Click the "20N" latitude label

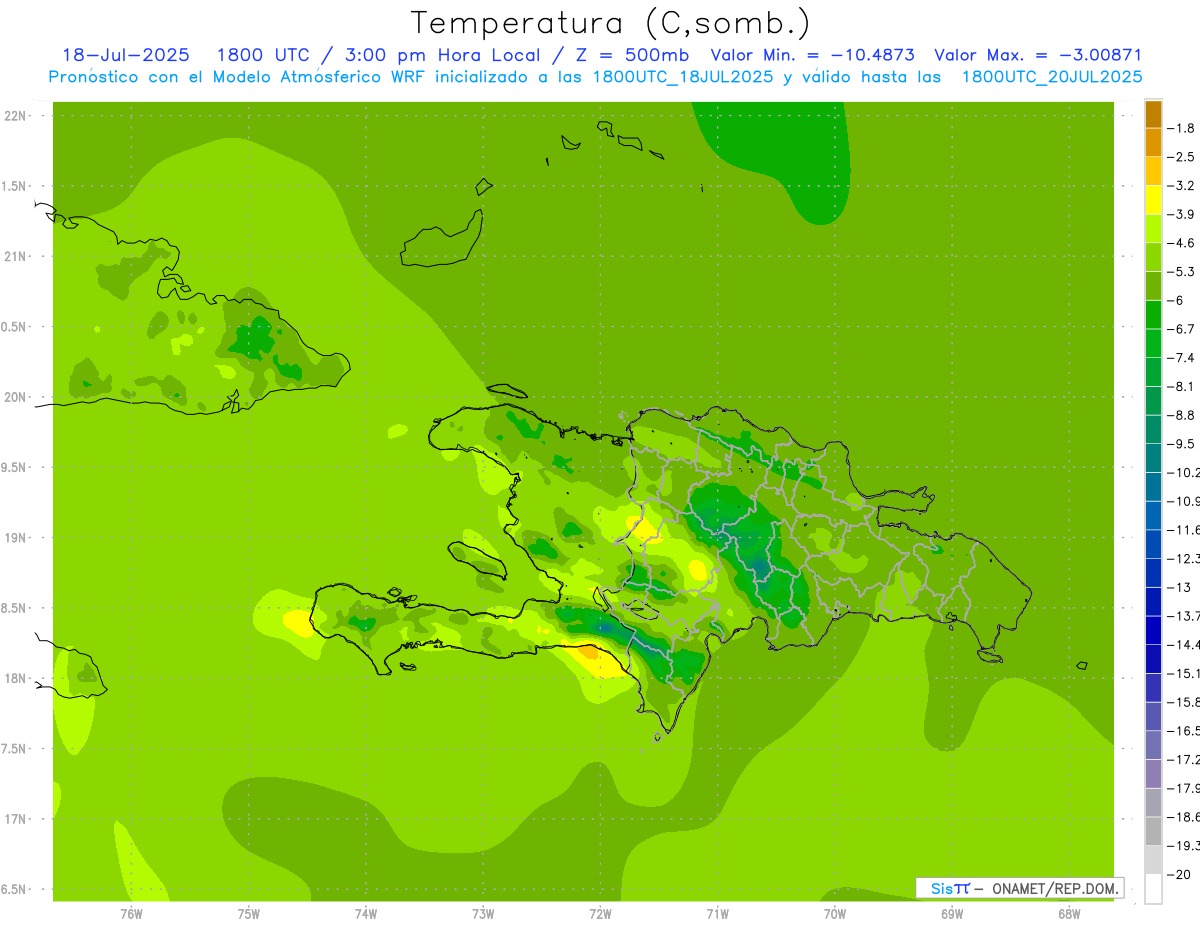tap(15, 397)
